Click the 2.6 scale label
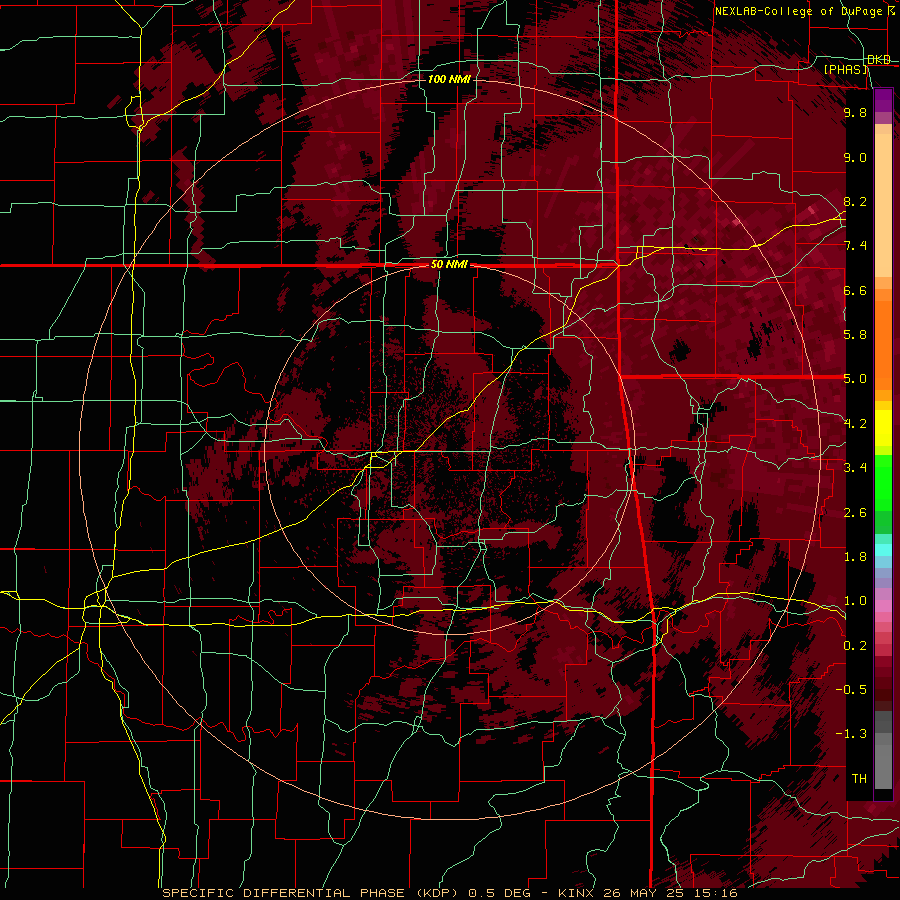Image resolution: width=900 pixels, height=900 pixels. pos(855,513)
